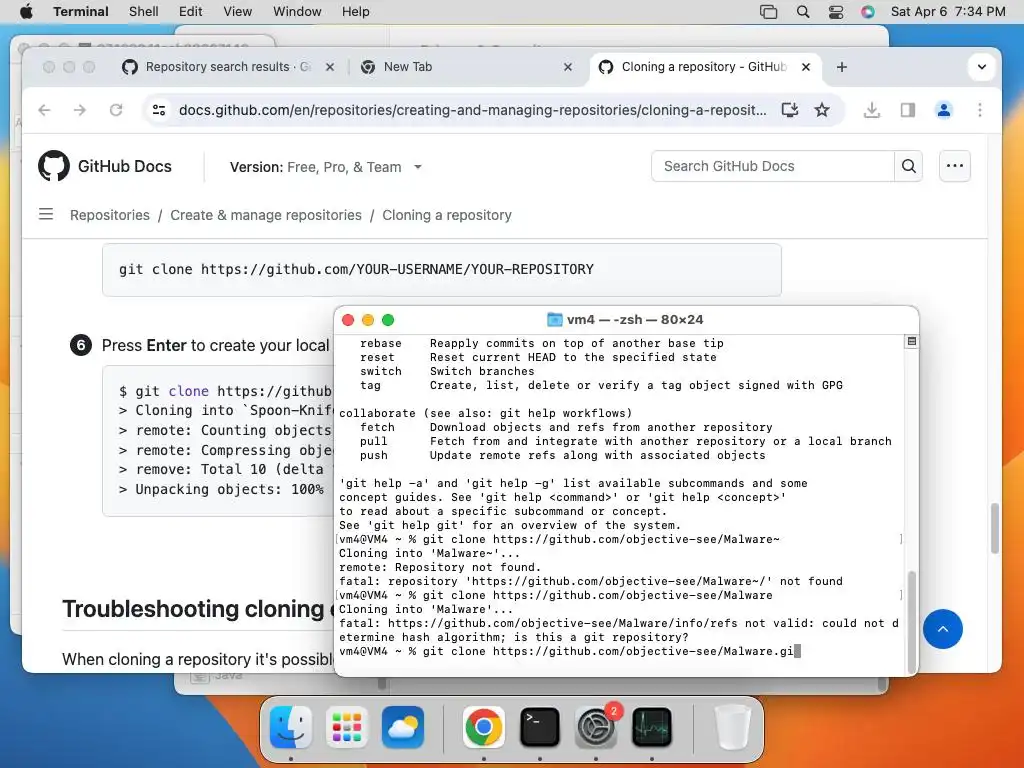
Task: Open the Edit menu
Action: click(x=191, y=12)
